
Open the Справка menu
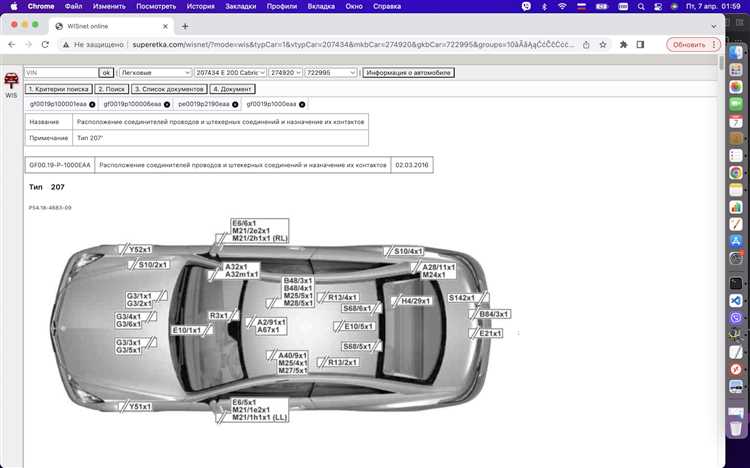point(386,6)
